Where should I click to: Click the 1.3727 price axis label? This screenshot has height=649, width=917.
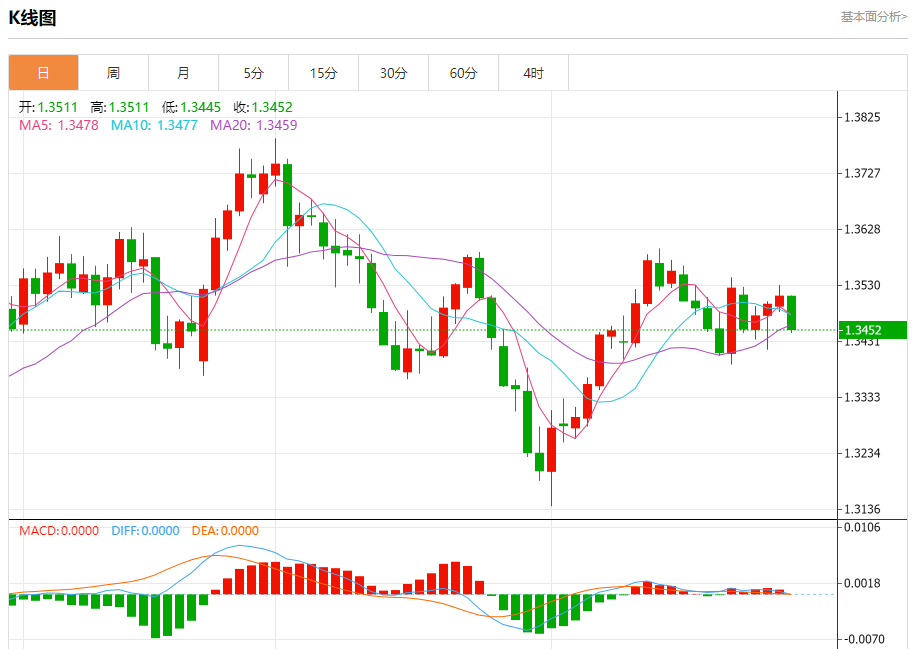tap(862, 173)
